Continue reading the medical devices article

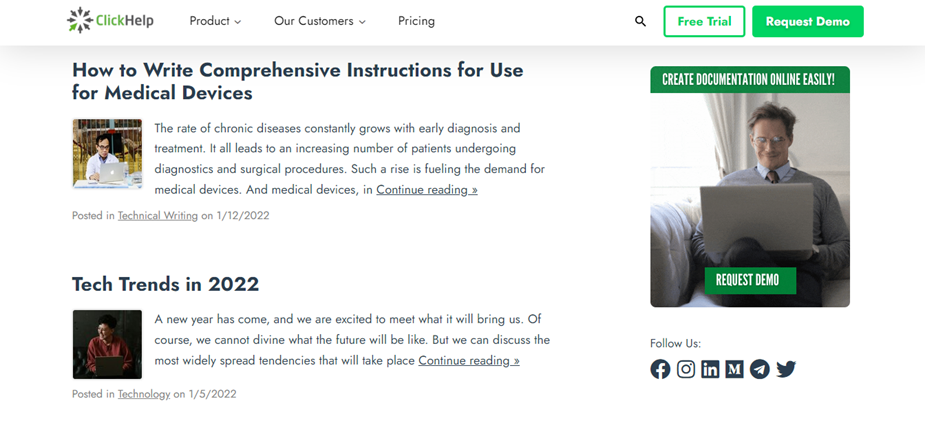pyautogui.click(x=426, y=190)
